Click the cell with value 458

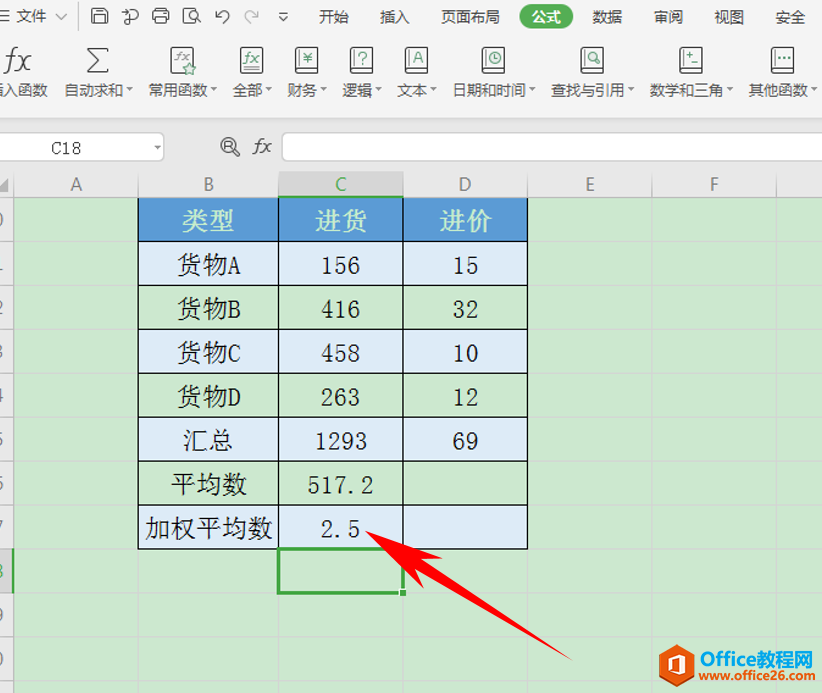(x=341, y=352)
